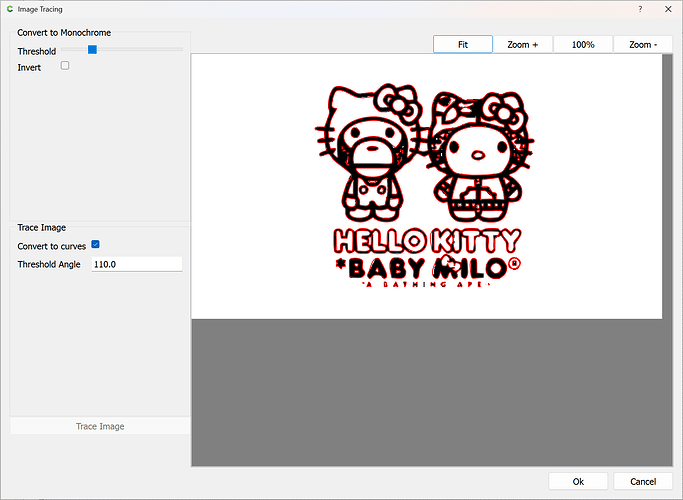The height and width of the screenshot is (500, 683).
Task: Uncheck Convert to curves checkbox
Action: click(x=95, y=244)
